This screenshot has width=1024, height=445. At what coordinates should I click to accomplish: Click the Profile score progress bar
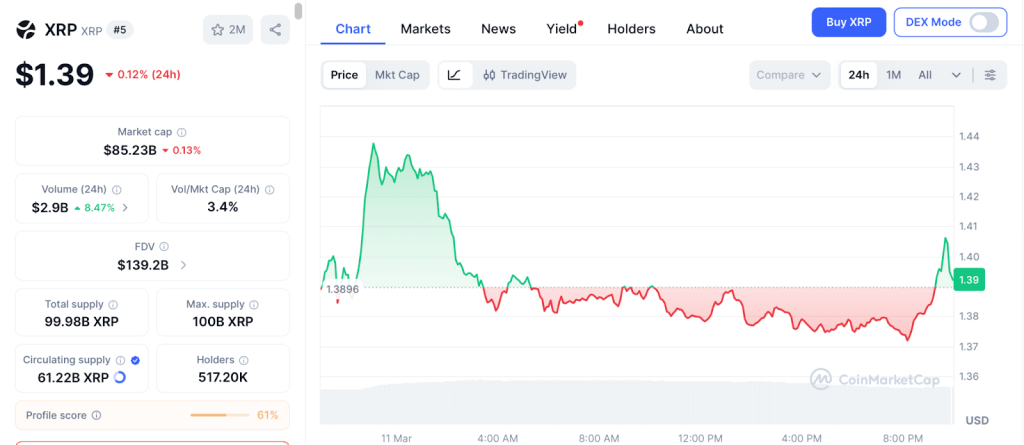pos(222,415)
